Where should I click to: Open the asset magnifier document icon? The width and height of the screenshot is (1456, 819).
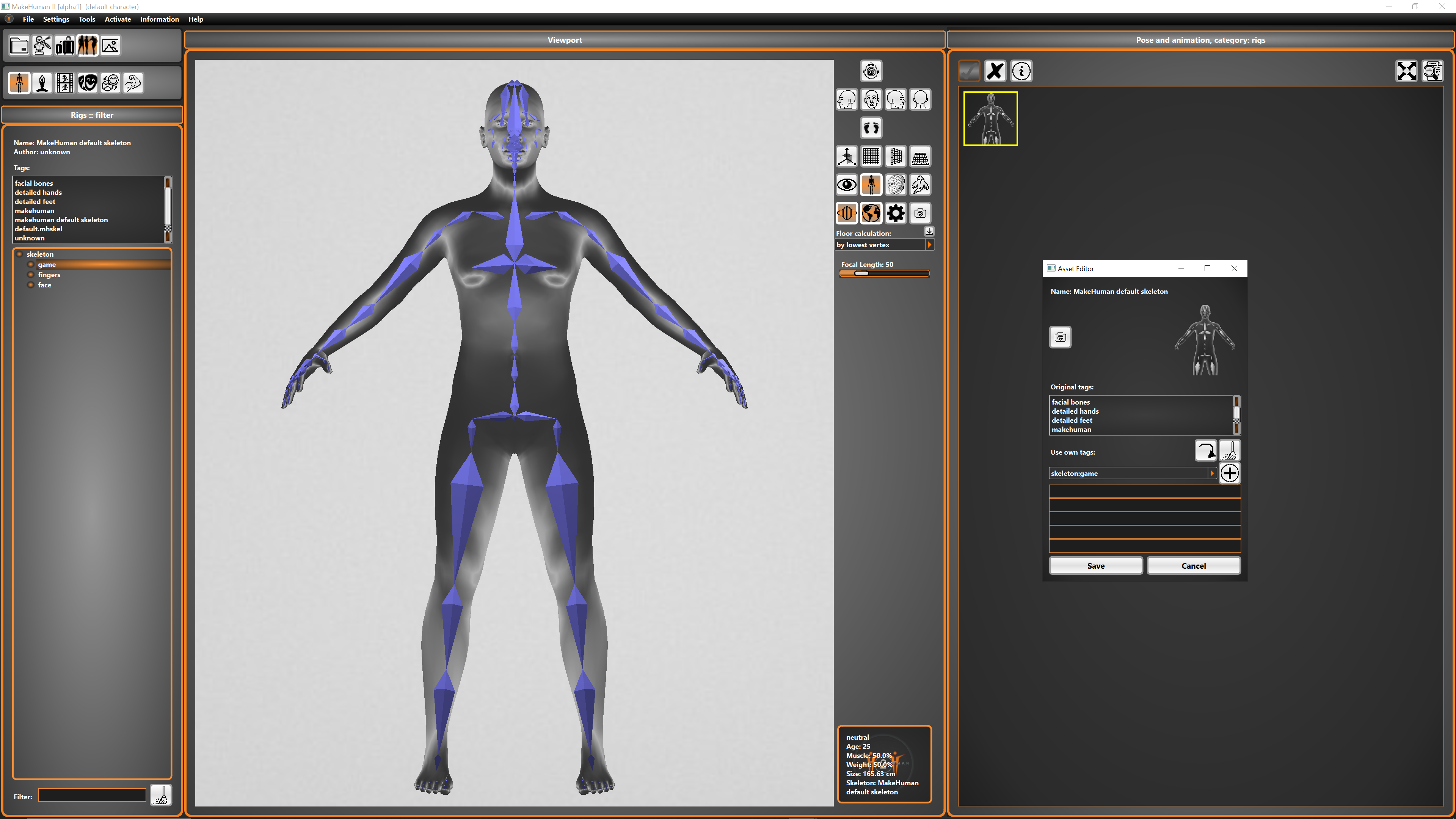(1433, 71)
